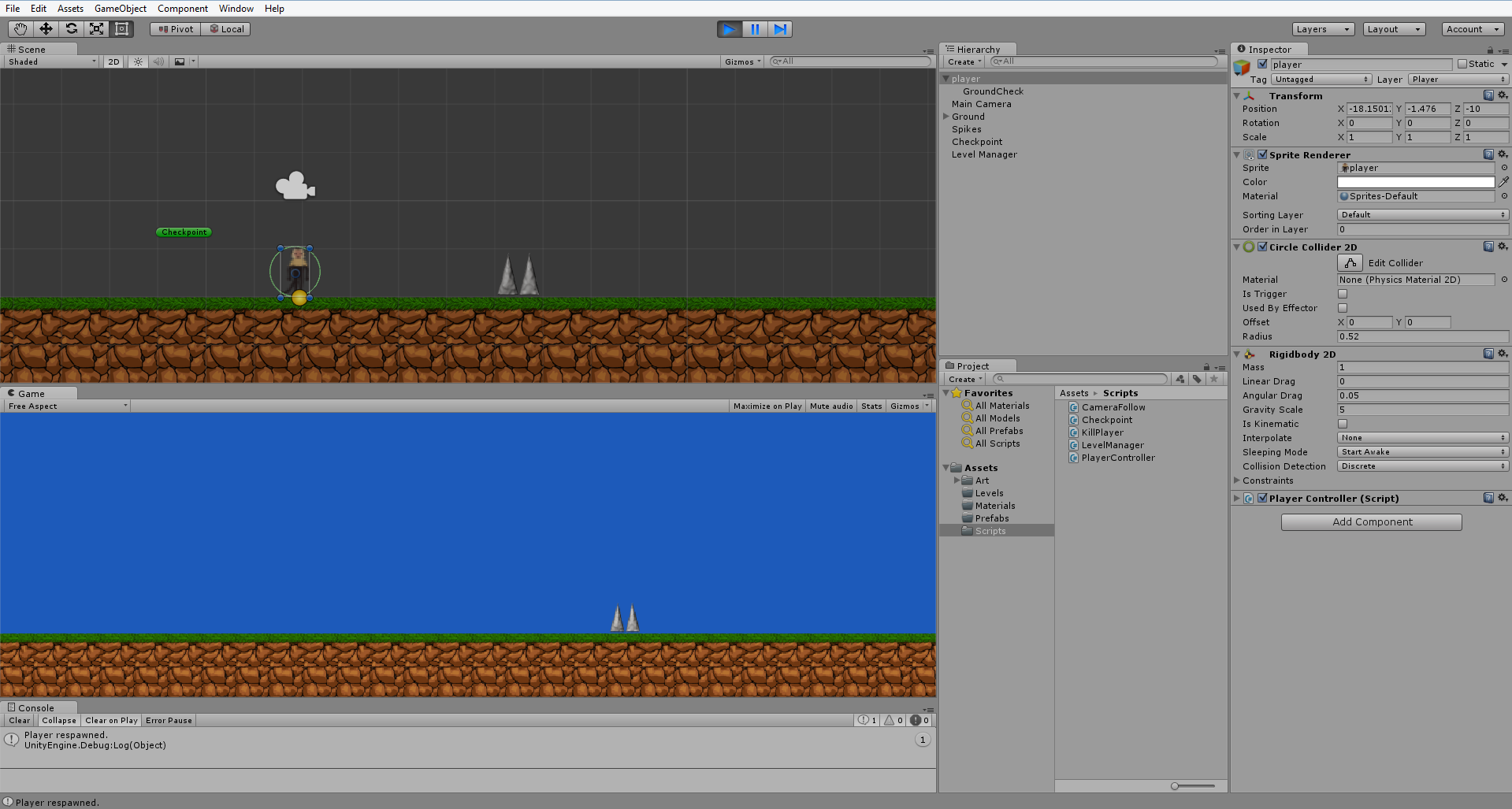The image size is (1512, 809).
Task: Open Rigidbody 2D gear menu
Action: point(1503,354)
